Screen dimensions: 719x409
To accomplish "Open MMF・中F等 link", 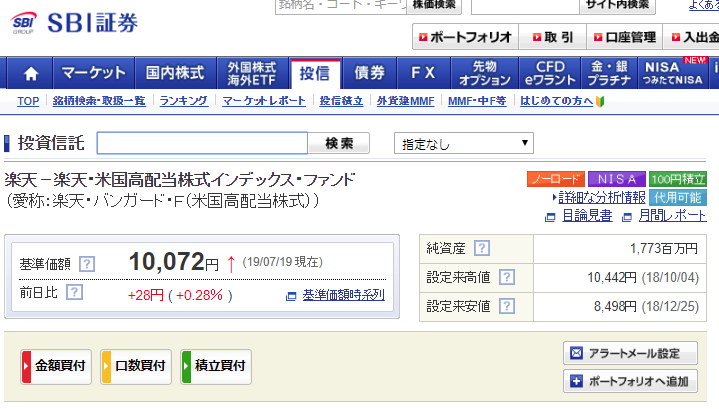I will pyautogui.click(x=477, y=101).
